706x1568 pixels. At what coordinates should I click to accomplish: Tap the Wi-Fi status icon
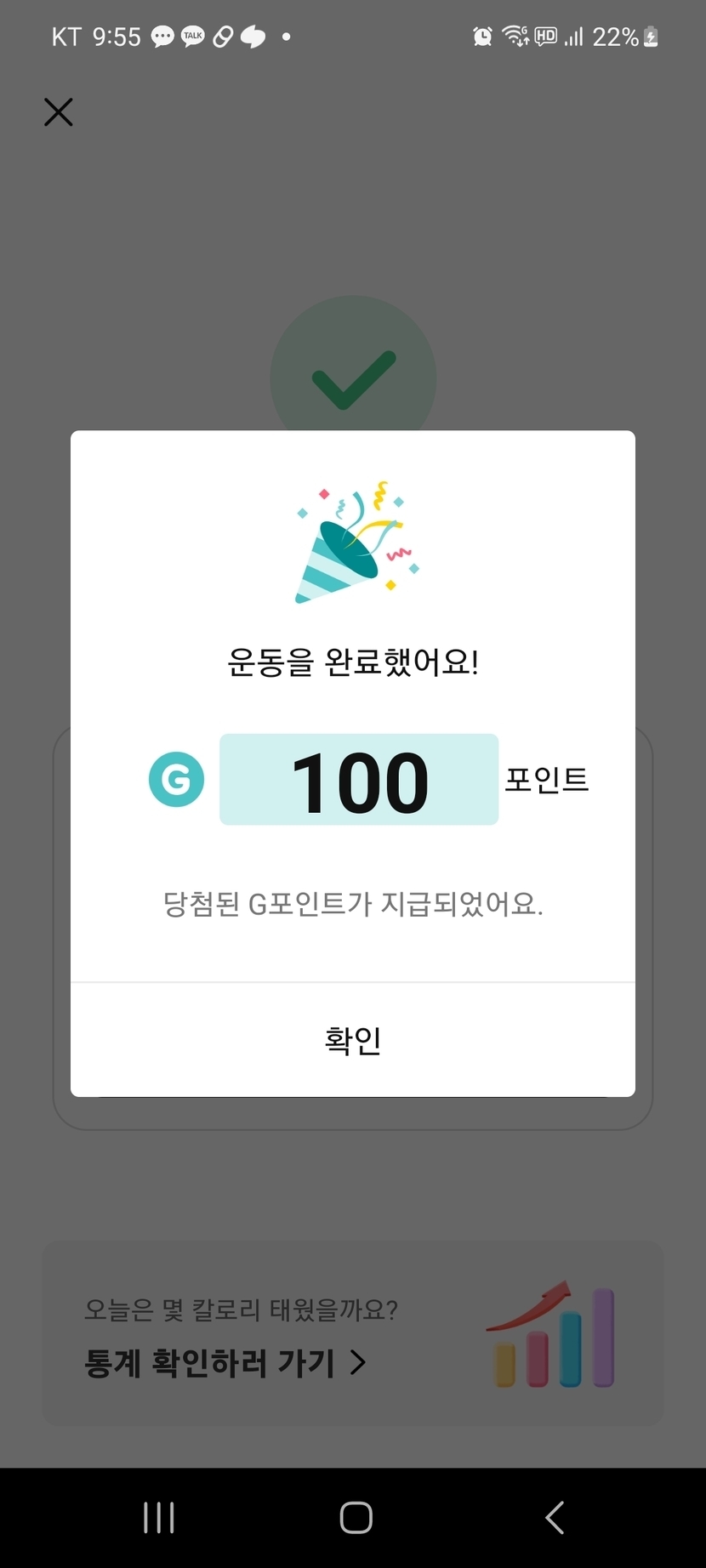515,37
